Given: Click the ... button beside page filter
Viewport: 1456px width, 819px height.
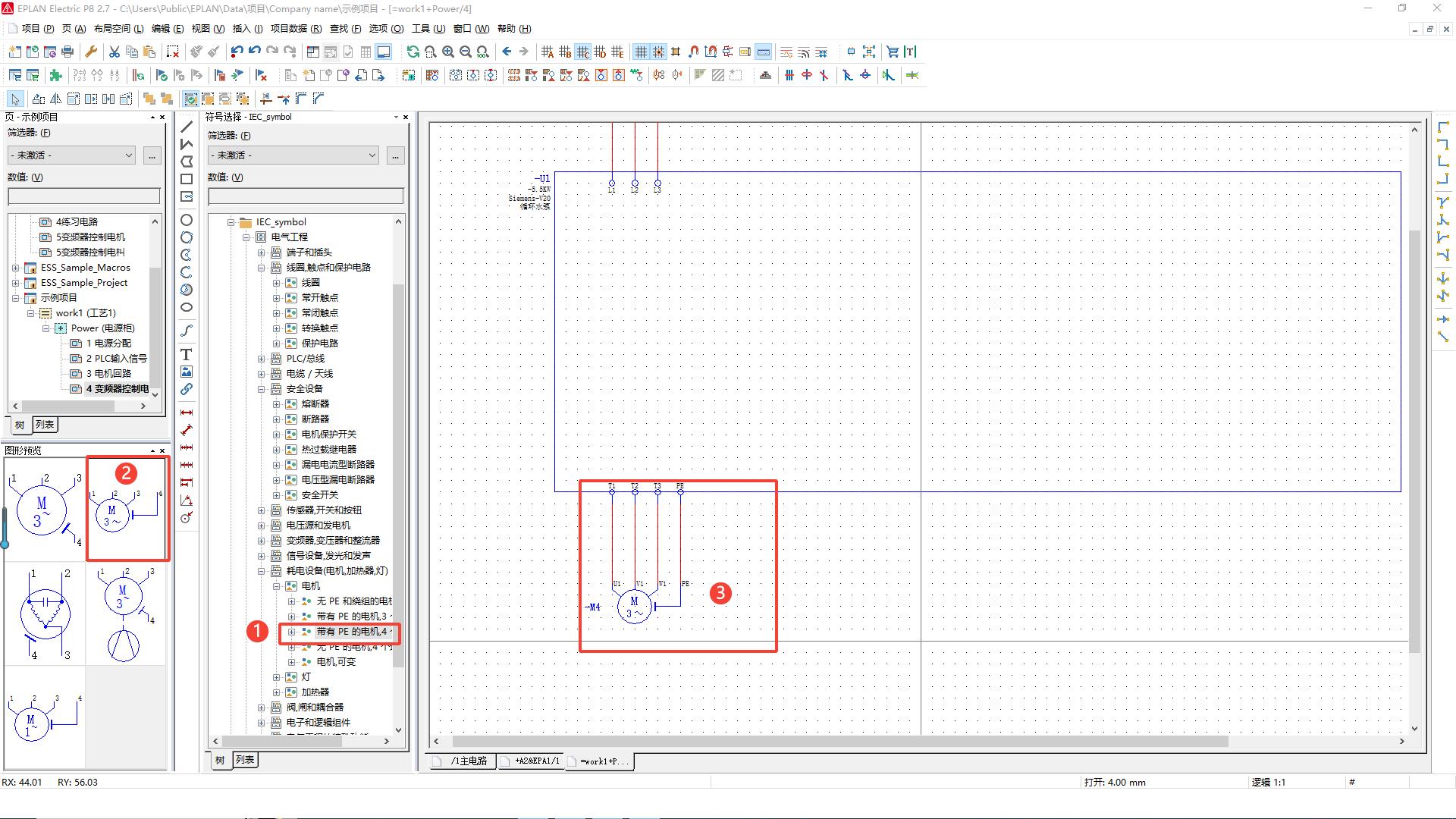Looking at the screenshot, I should coord(152,155).
